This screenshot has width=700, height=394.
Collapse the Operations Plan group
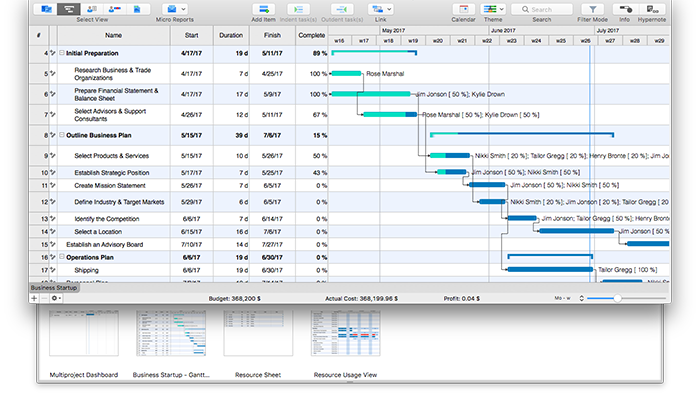tap(62, 257)
